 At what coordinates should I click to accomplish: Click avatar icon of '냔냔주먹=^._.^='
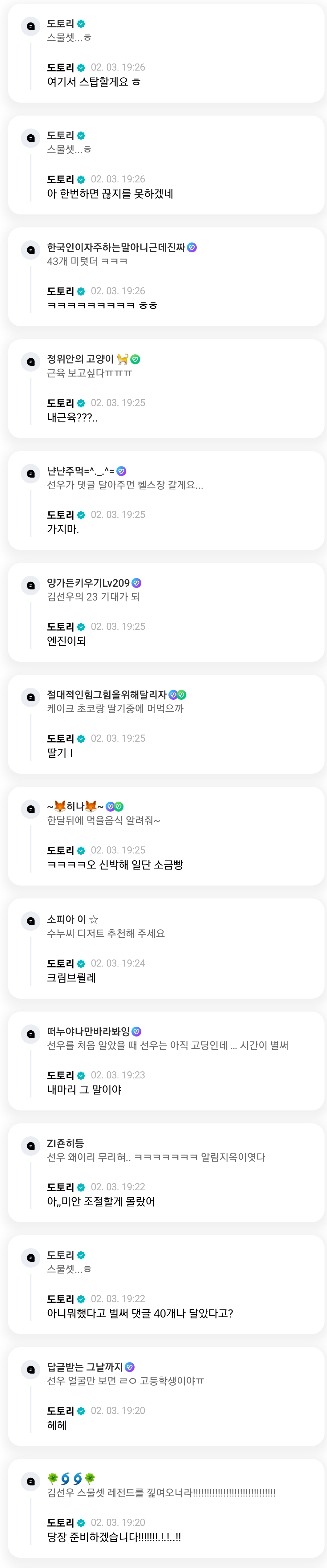[30, 474]
